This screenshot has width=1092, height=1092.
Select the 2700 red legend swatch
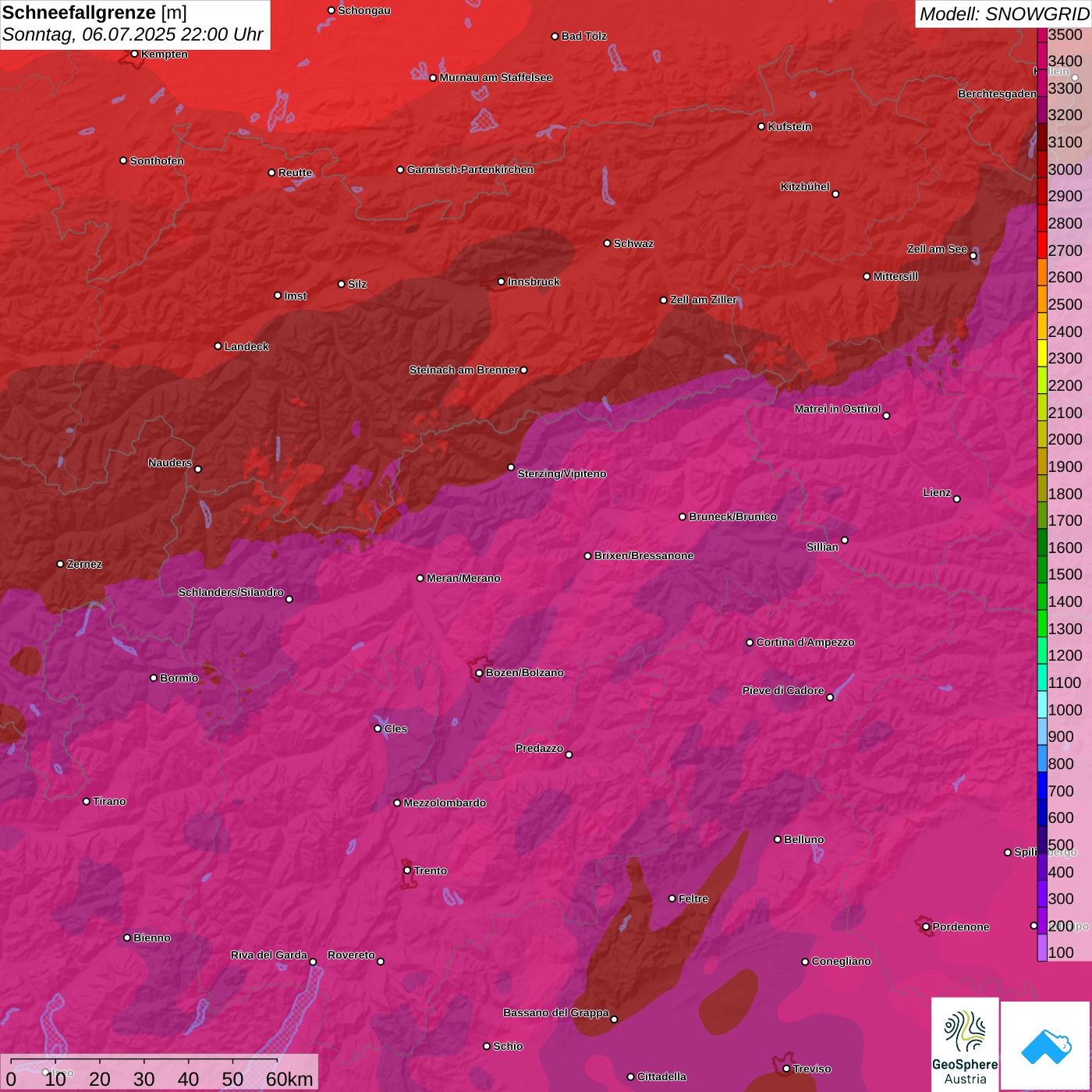(x=1041, y=244)
